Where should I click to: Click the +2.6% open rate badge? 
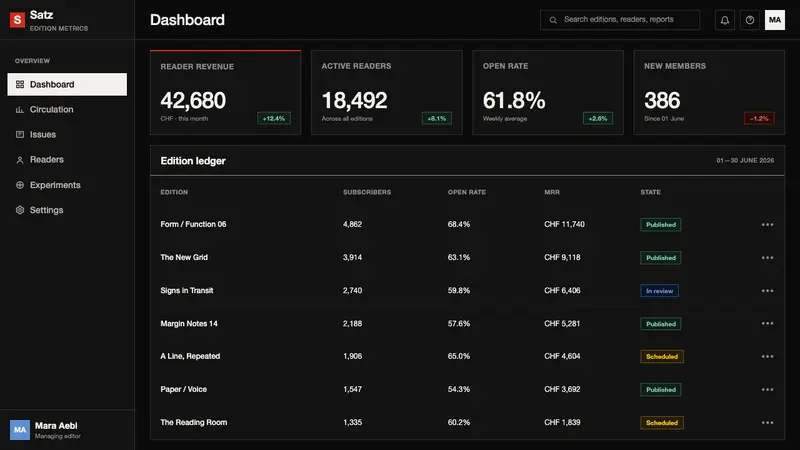598,118
